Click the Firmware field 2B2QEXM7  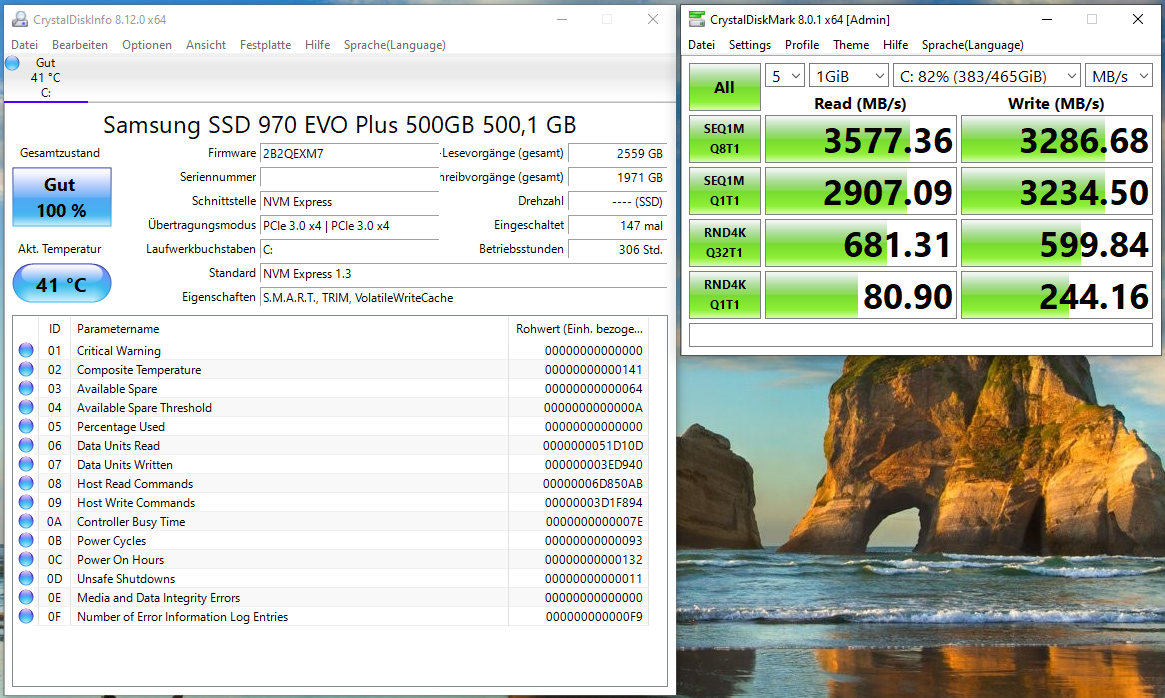point(349,153)
